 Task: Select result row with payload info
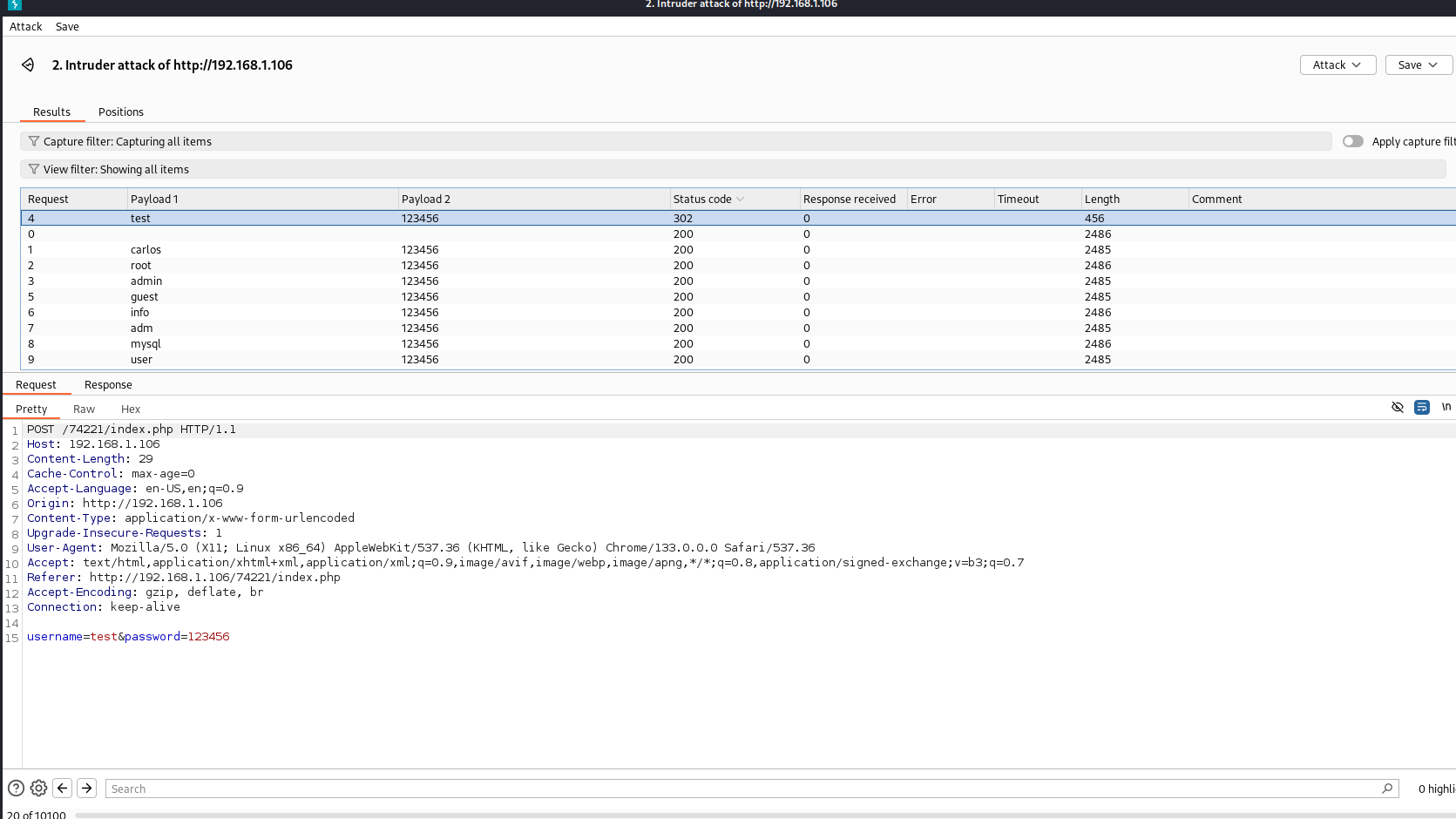pyautogui.click(x=738, y=313)
